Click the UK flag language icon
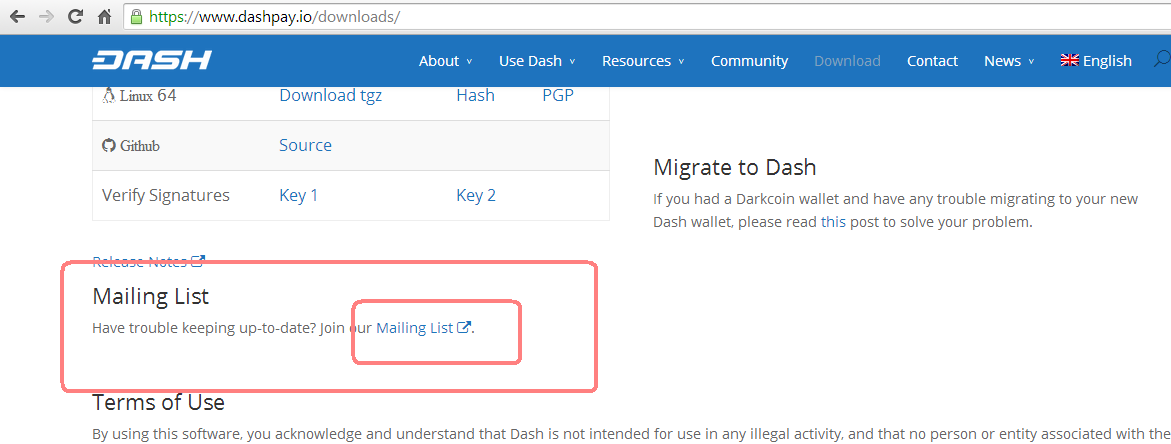This screenshot has height=444, width=1171. [1069, 60]
